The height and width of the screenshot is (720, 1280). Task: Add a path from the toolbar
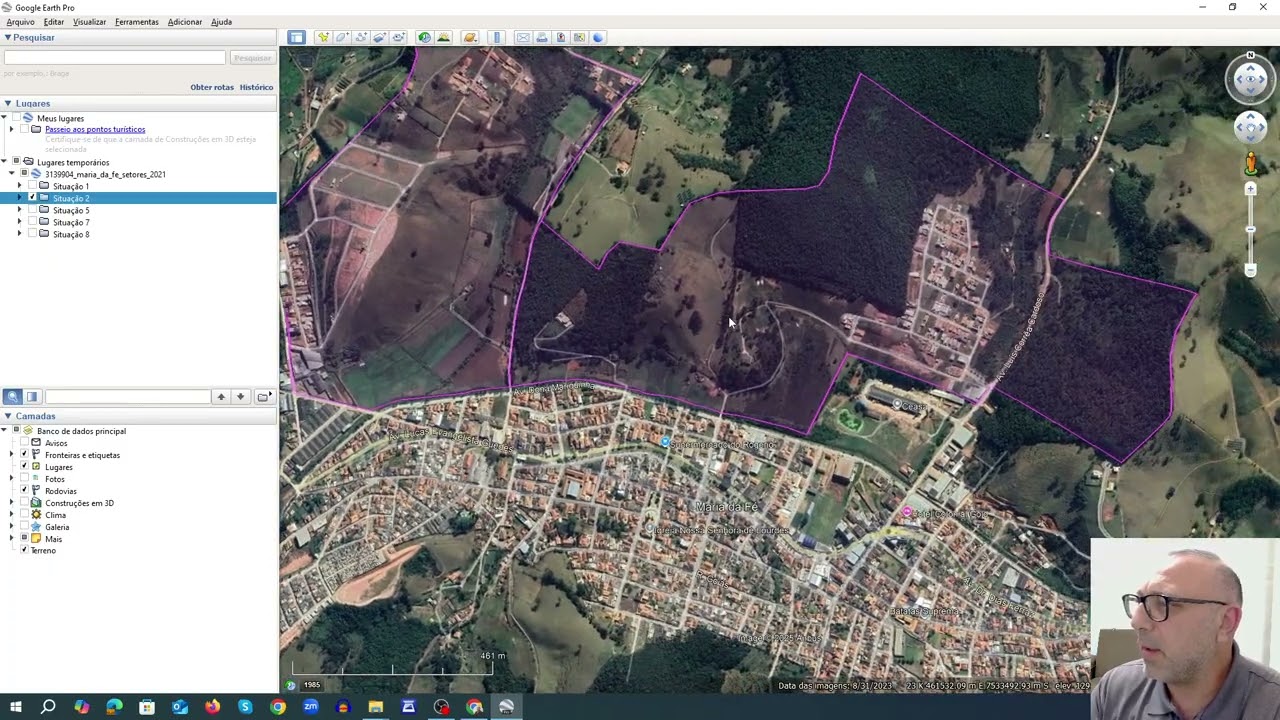(361, 37)
